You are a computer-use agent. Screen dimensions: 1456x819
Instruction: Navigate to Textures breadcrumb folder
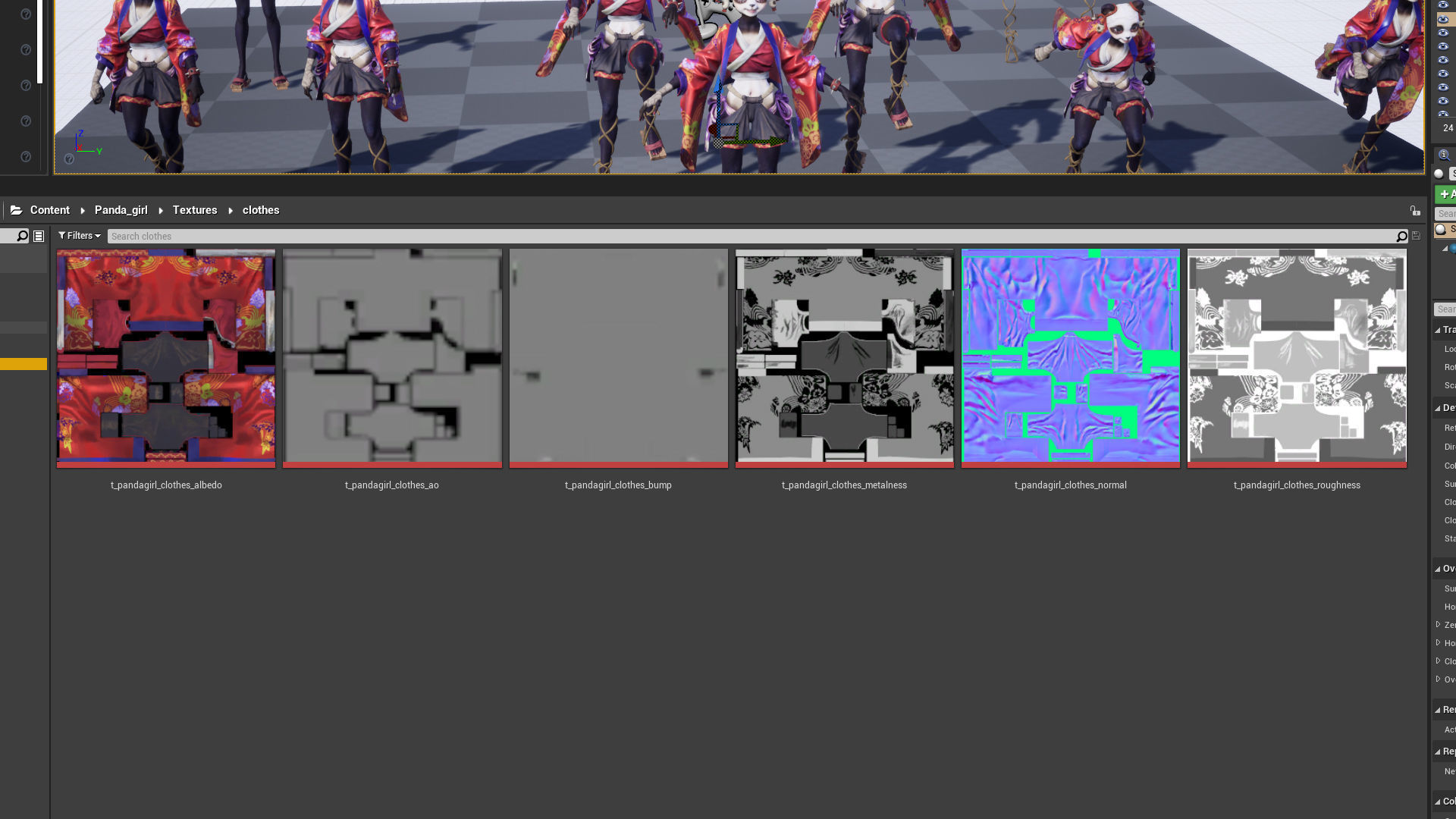point(194,210)
